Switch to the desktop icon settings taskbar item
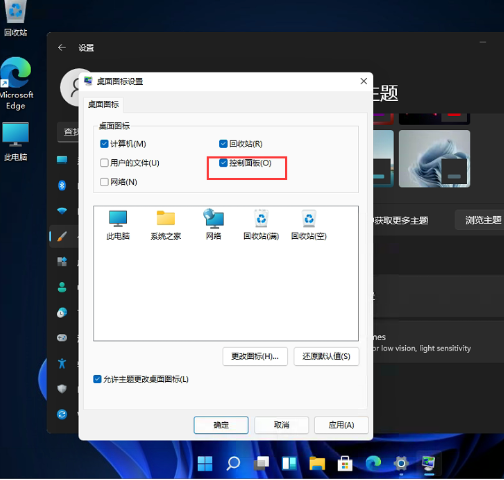 tap(429, 463)
